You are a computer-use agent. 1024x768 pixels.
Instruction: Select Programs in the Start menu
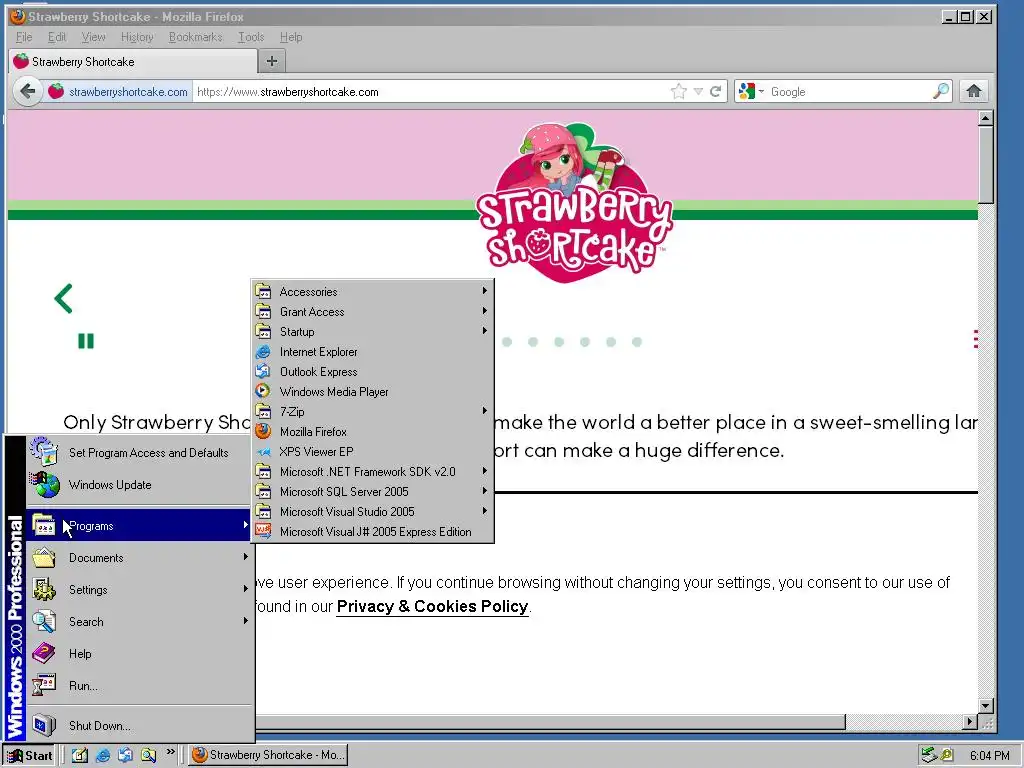[139, 526]
